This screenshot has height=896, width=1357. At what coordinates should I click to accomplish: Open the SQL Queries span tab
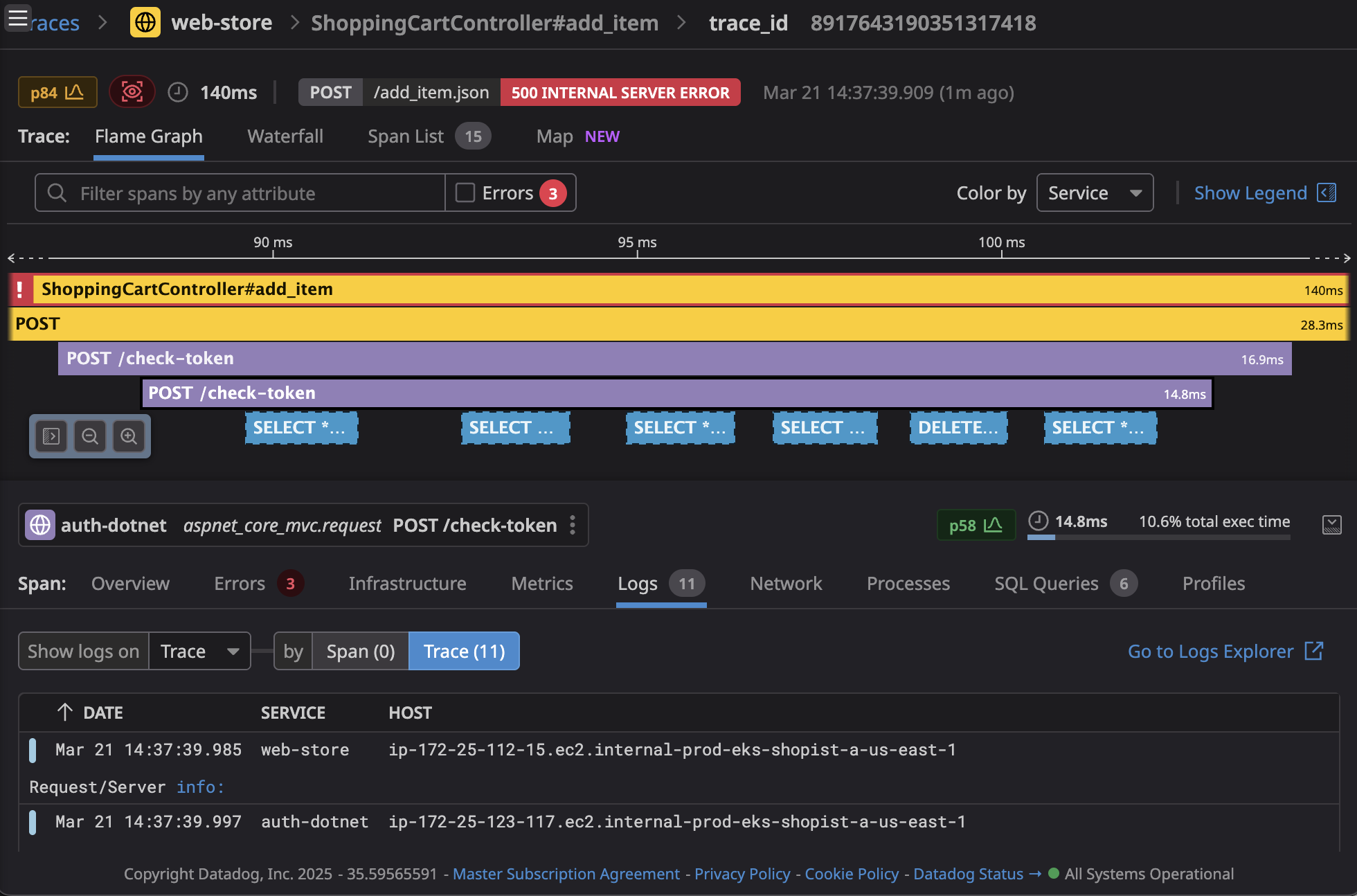coord(1046,584)
